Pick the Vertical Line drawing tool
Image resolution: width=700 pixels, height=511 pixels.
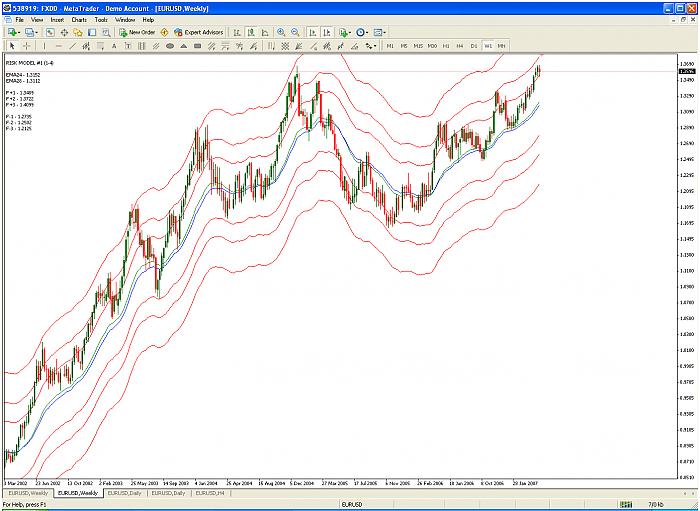pos(44,46)
